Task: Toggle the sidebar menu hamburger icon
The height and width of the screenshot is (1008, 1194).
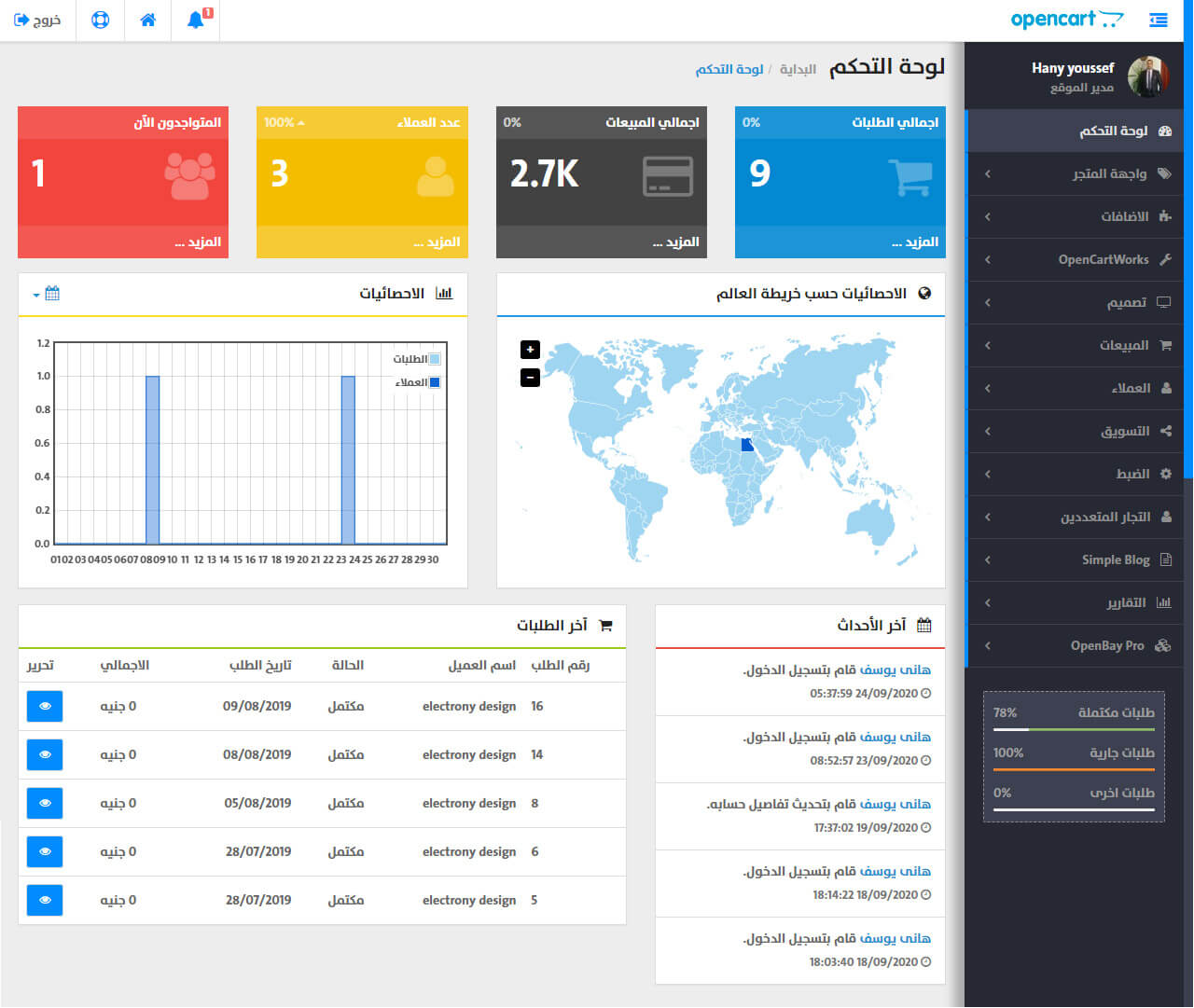Action: [1159, 20]
